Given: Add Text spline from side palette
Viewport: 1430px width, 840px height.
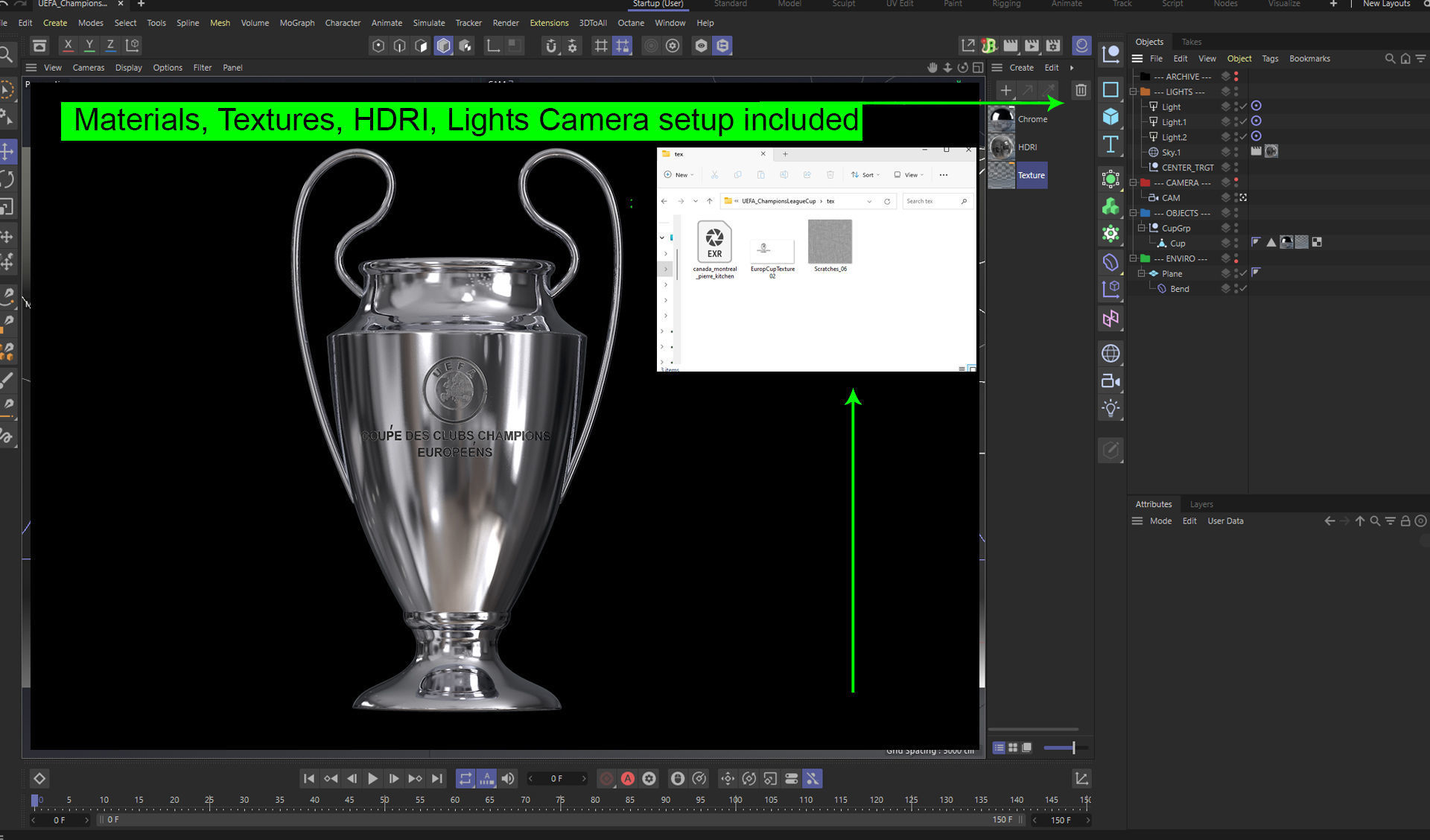Looking at the screenshot, I should (1110, 144).
